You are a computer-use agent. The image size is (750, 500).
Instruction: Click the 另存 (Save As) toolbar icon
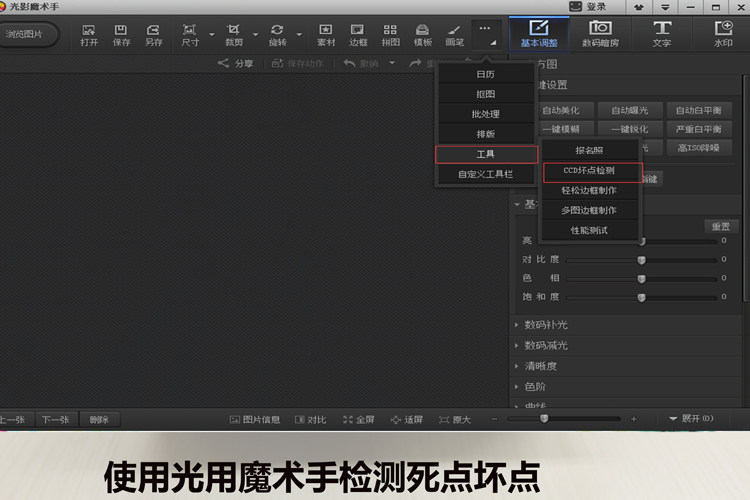point(154,35)
